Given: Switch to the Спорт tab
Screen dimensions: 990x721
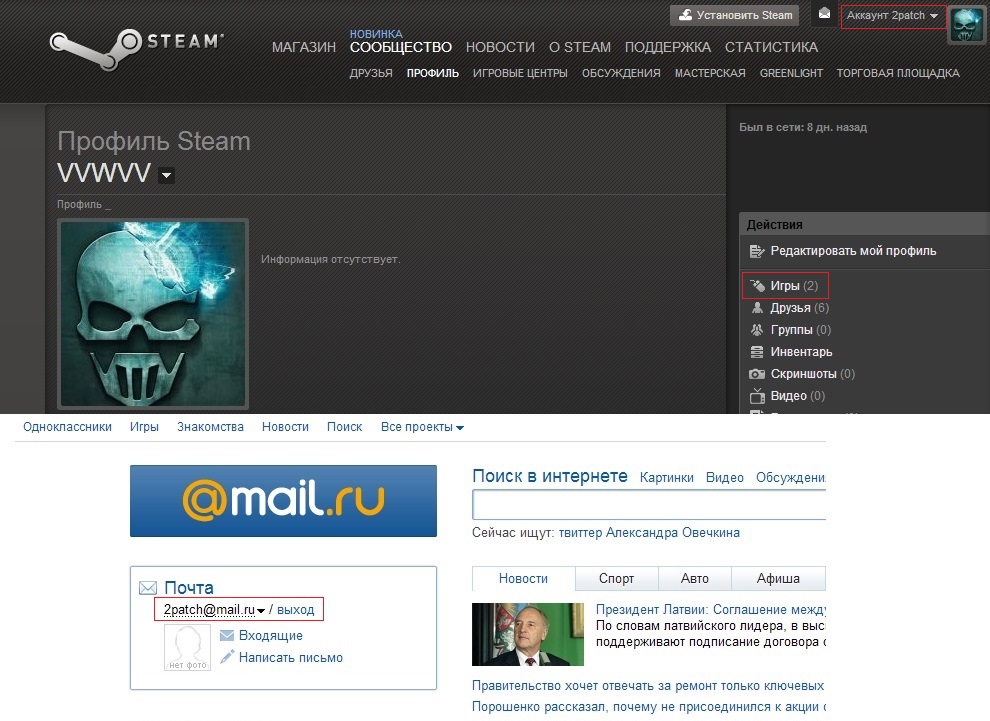Looking at the screenshot, I should [616, 578].
